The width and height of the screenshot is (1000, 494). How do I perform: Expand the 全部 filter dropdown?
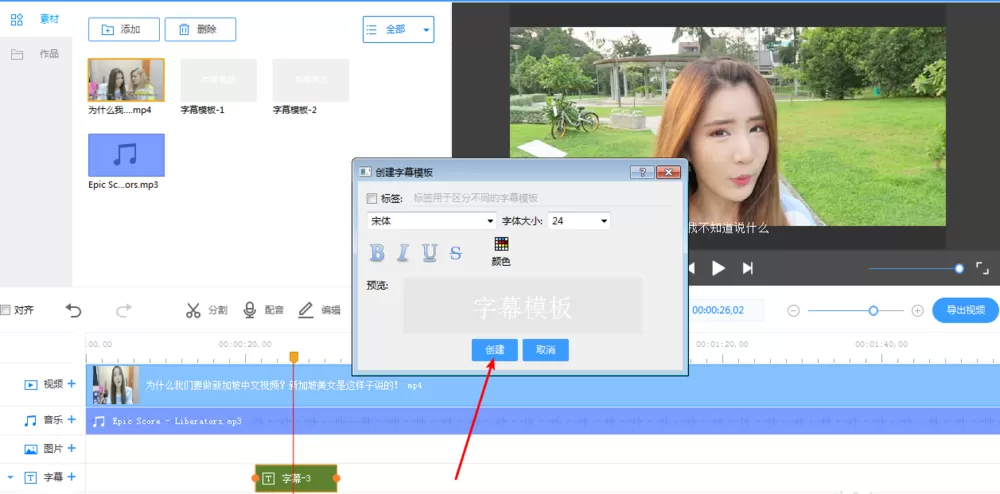(x=399, y=29)
